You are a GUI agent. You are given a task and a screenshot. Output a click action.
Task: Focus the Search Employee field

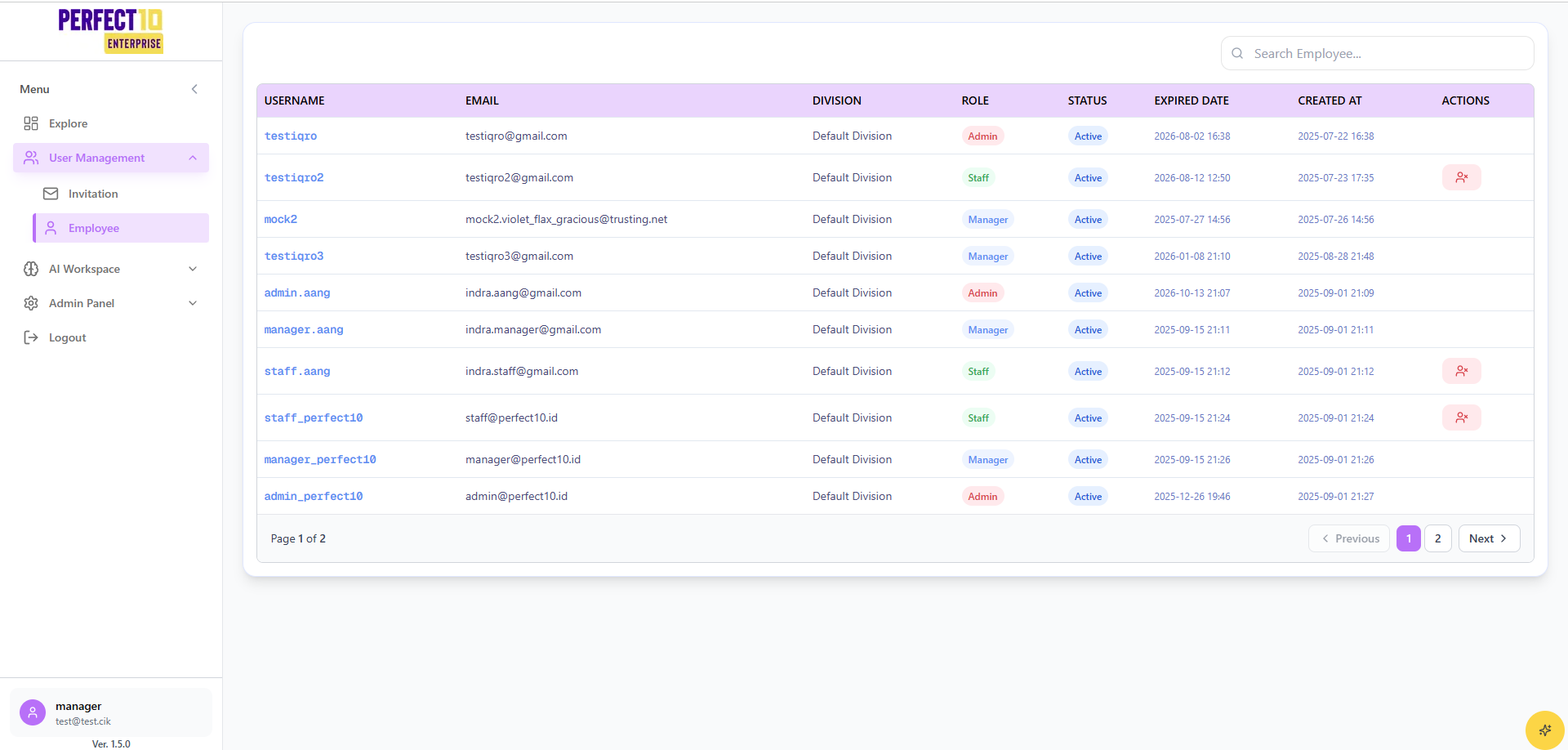tap(1377, 53)
